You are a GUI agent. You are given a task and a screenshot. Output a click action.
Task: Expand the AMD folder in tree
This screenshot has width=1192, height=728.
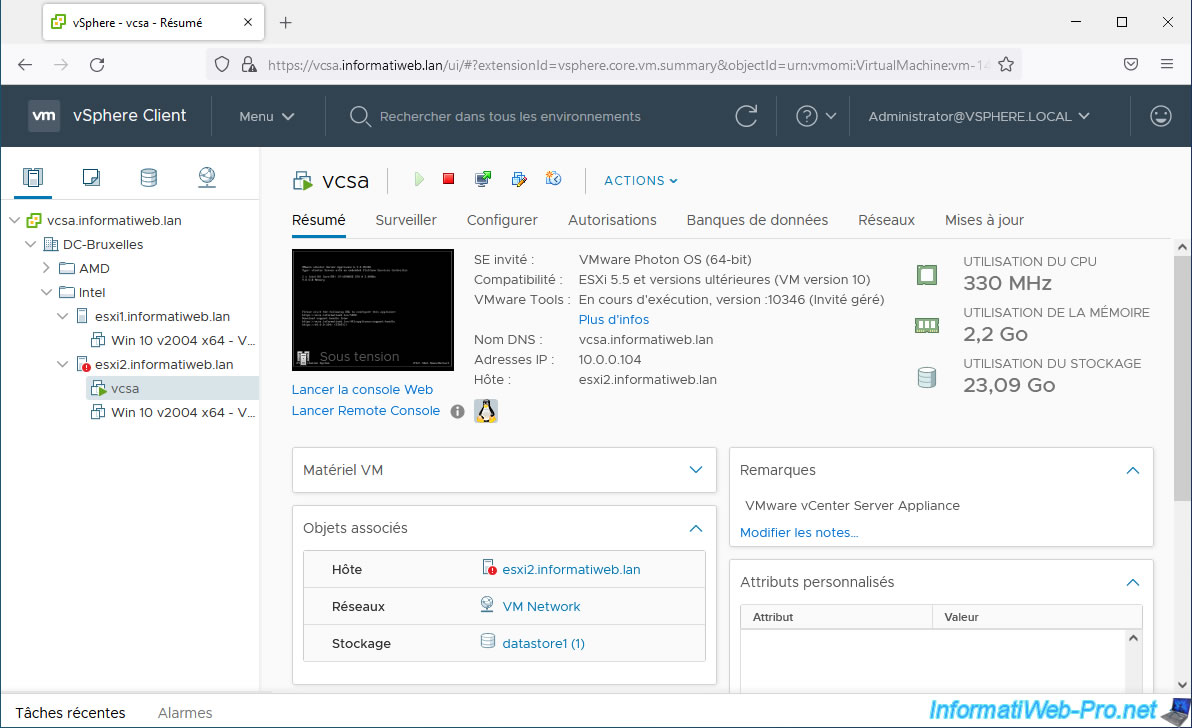click(x=46, y=268)
